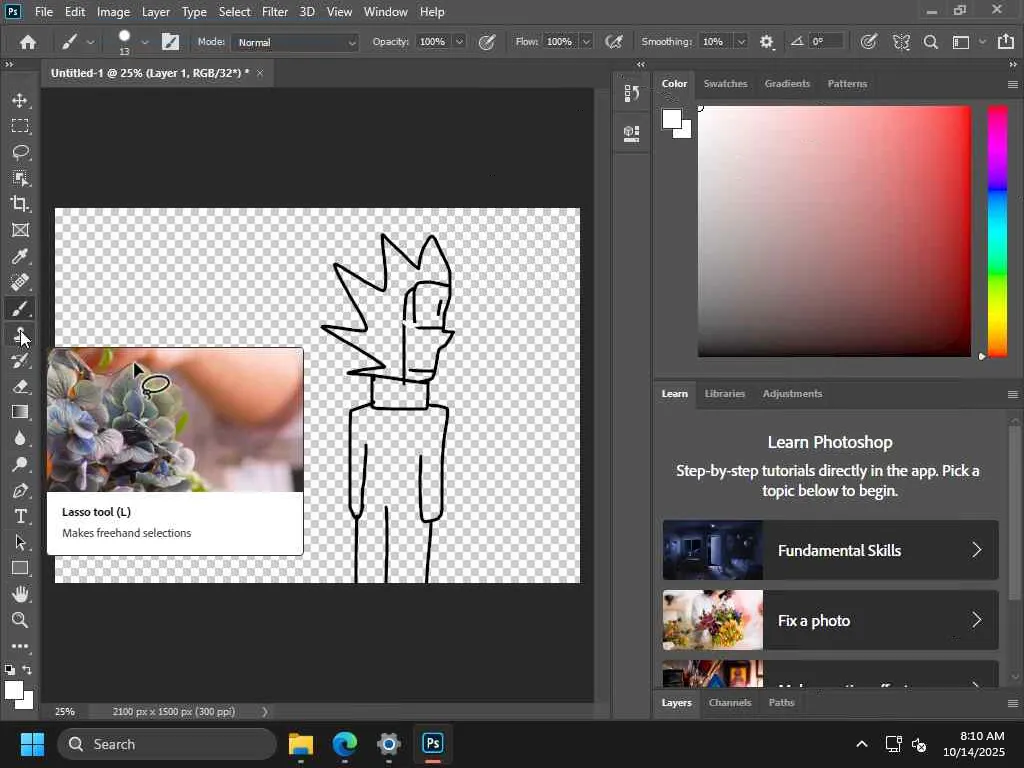
Task: Toggle pressure control for opacity
Action: pos(487,42)
